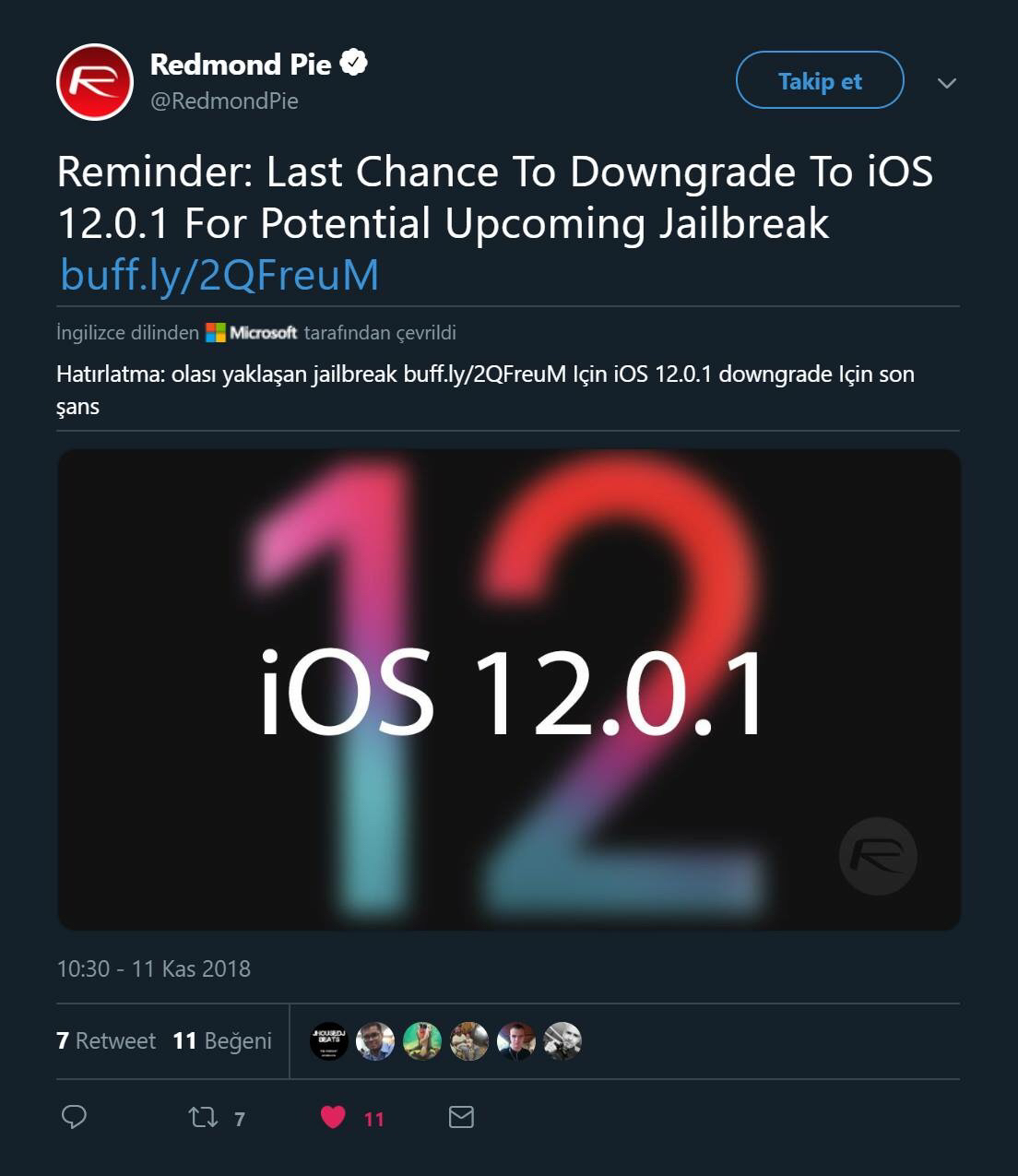Open Redmond Pie profile avatar
The image size is (1018, 1176).
pyautogui.click(x=95, y=82)
